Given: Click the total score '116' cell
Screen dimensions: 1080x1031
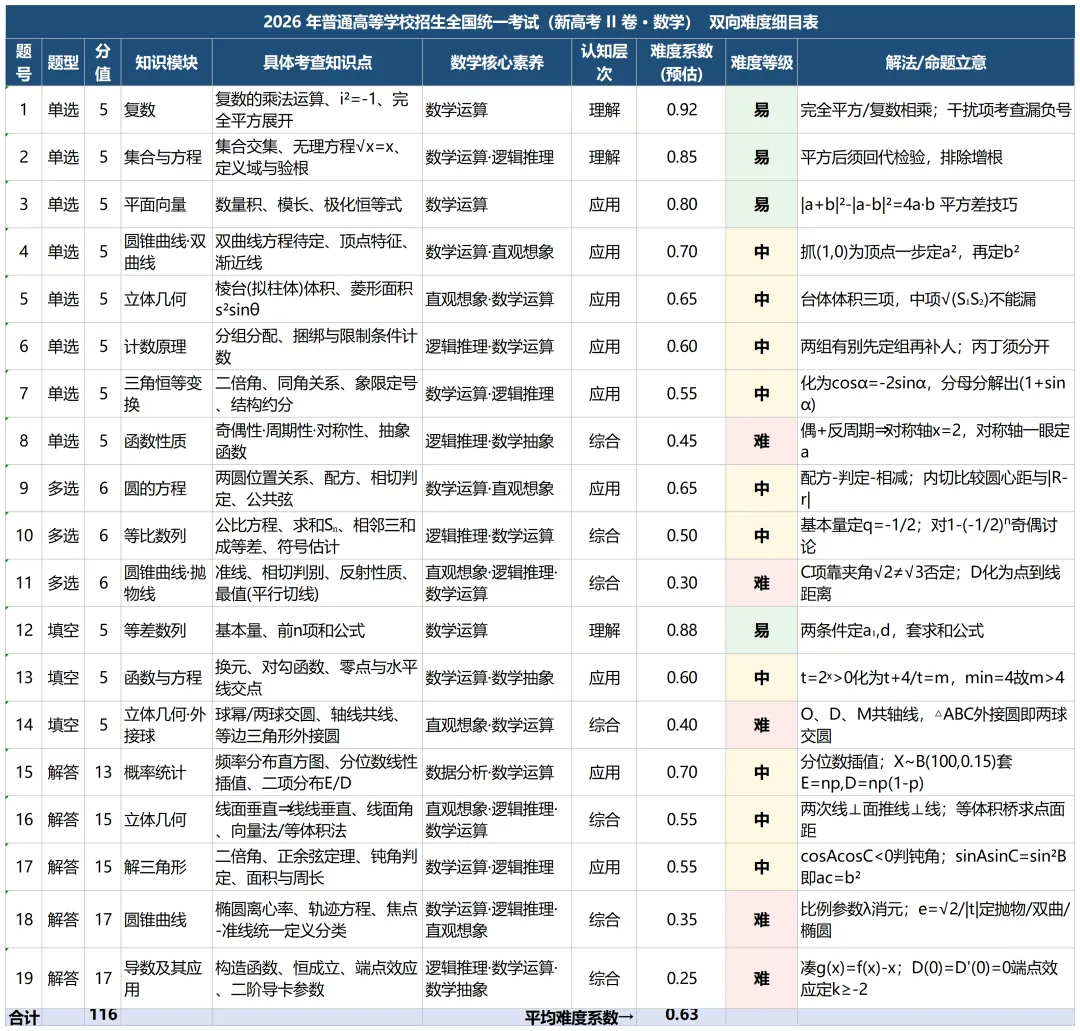Looking at the screenshot, I should [x=103, y=1015].
